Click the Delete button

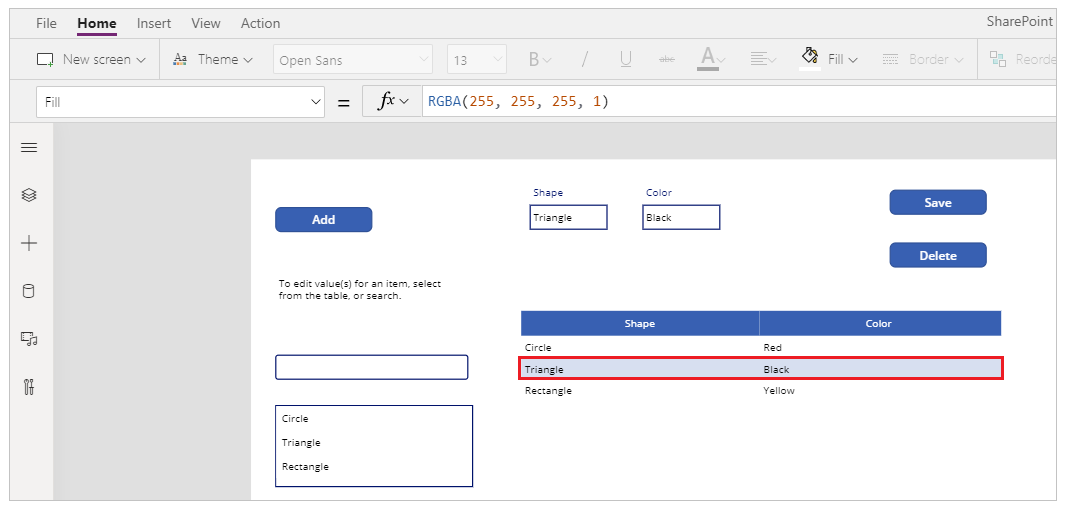938,255
